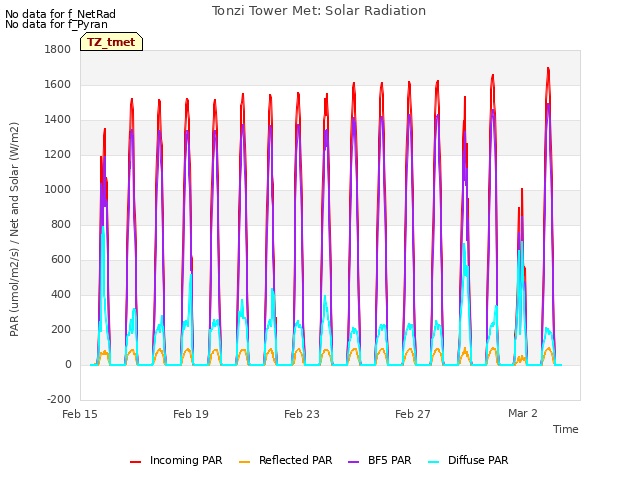Screen dimensions: 640x480
Task: Click the 'No data for f_NetRad' message
Action: (x=60, y=14)
